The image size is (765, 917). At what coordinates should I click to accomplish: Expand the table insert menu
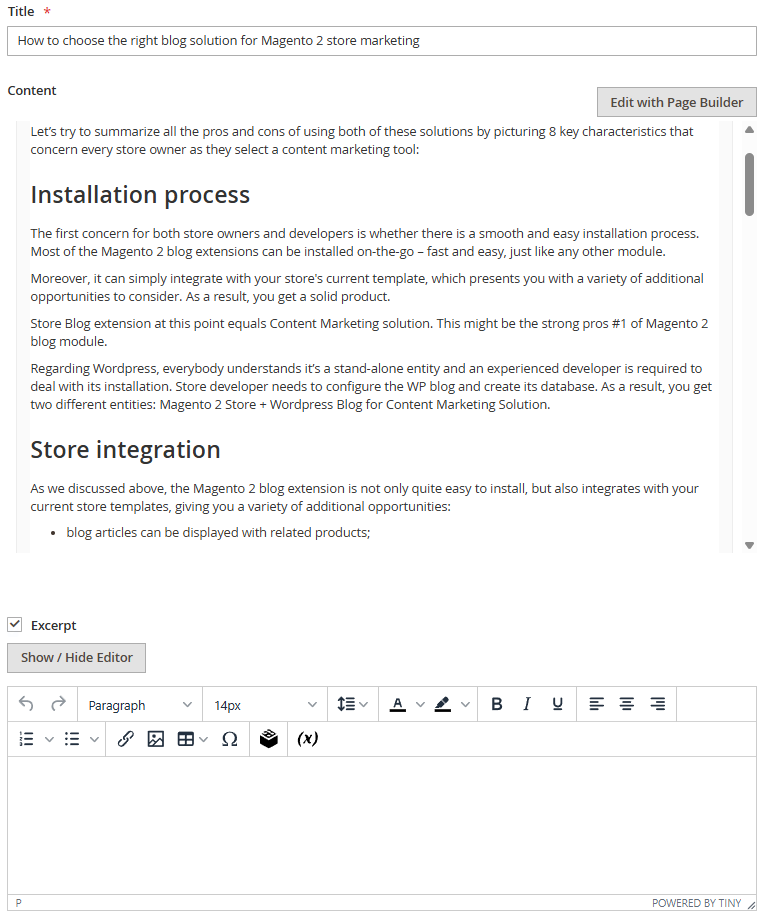193,740
